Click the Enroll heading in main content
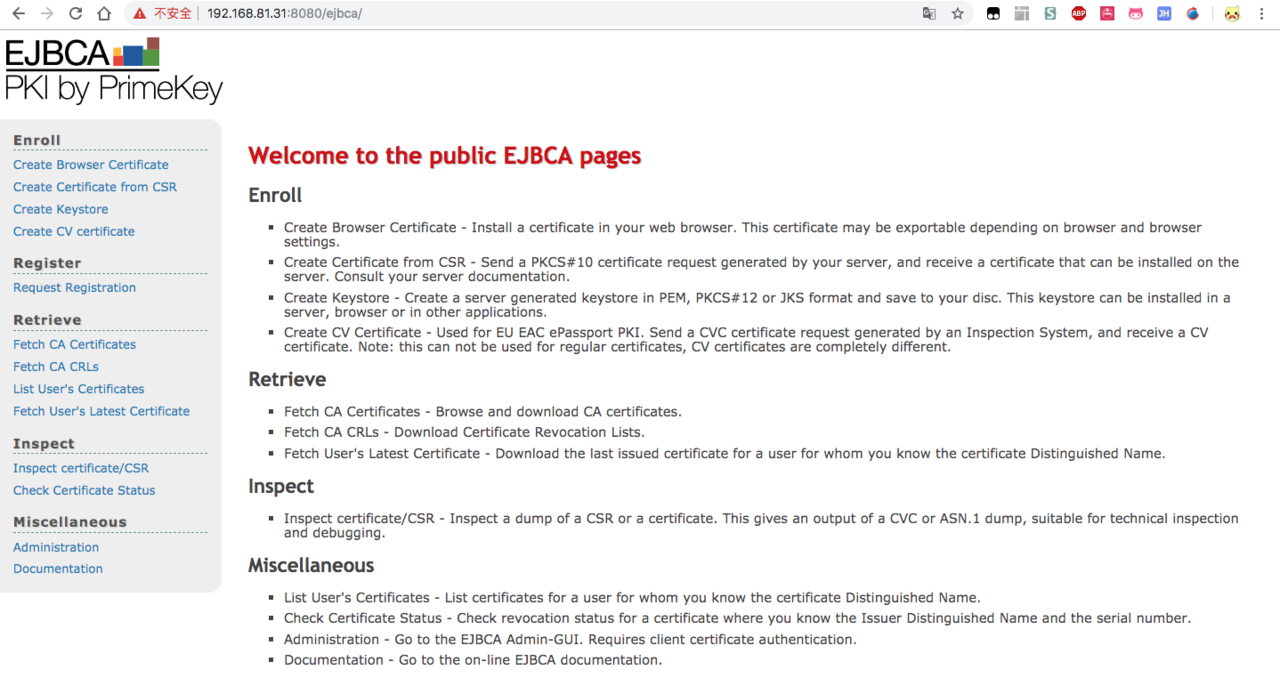The height and width of the screenshot is (686, 1280). (x=275, y=195)
